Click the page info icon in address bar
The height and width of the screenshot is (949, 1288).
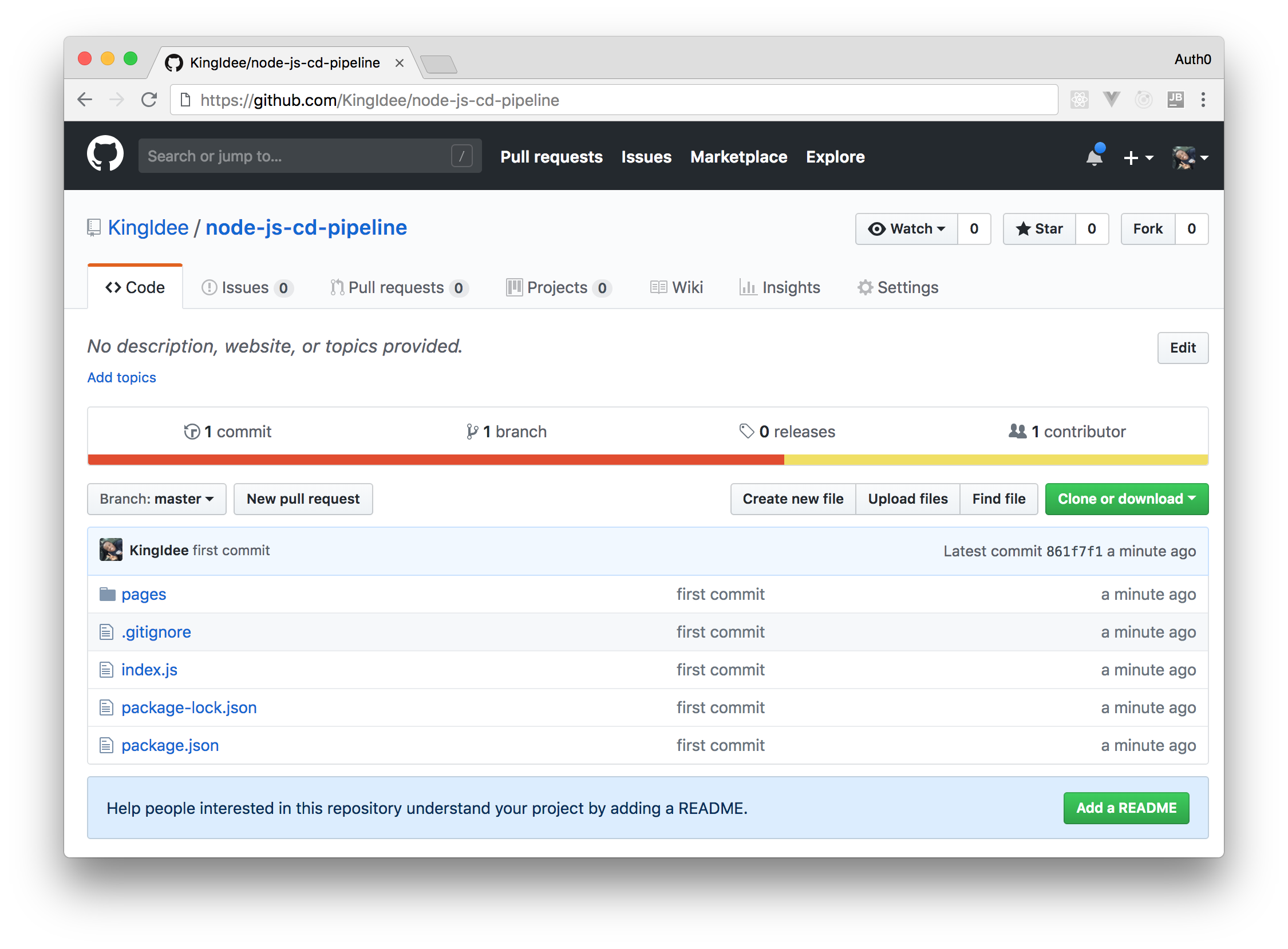coord(185,100)
